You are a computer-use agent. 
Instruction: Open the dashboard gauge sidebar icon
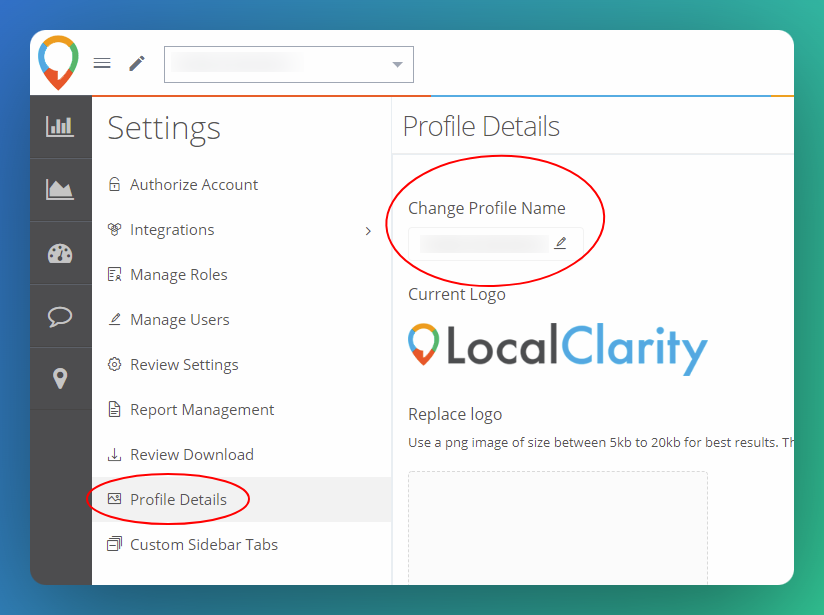[x=60, y=253]
